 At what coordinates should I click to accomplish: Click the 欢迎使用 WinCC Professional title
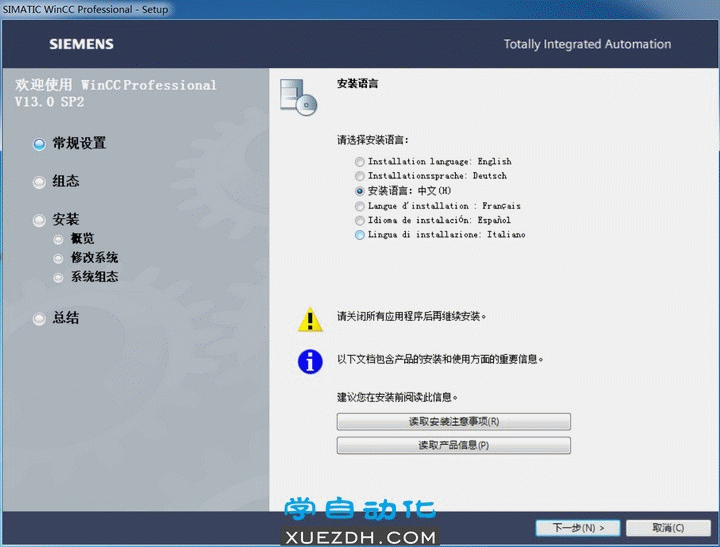(x=116, y=93)
